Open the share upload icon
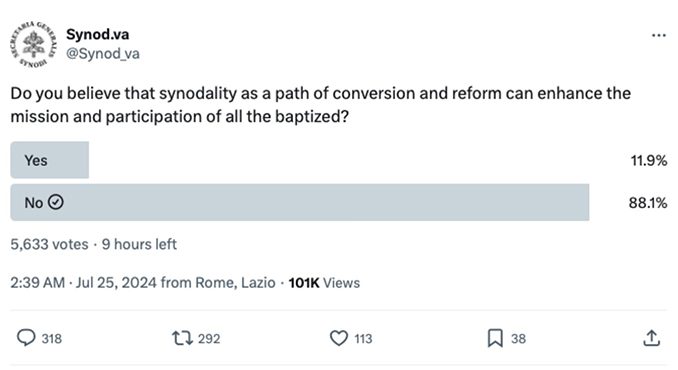Viewport: 678px width, 370px height. [x=651, y=338]
